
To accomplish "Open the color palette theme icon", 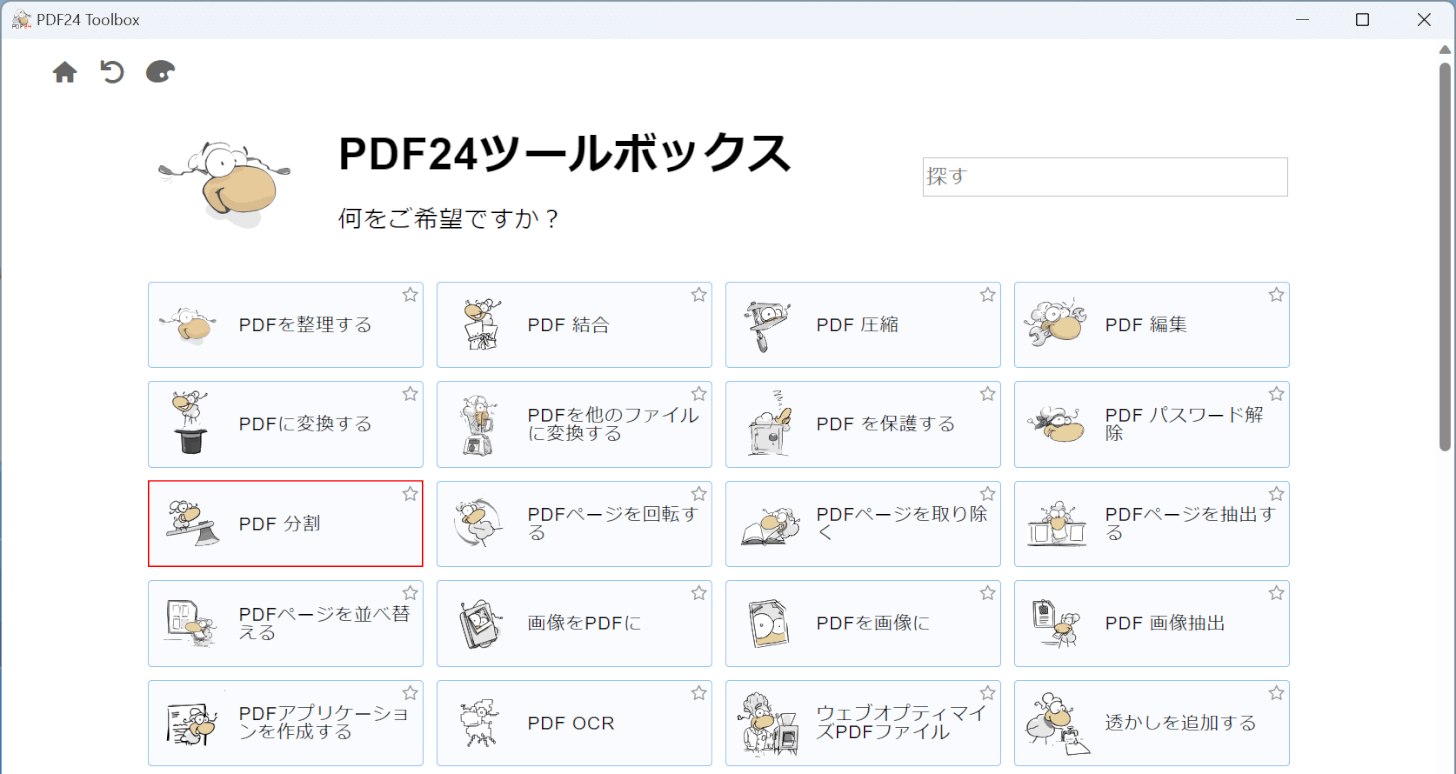I will point(160,72).
